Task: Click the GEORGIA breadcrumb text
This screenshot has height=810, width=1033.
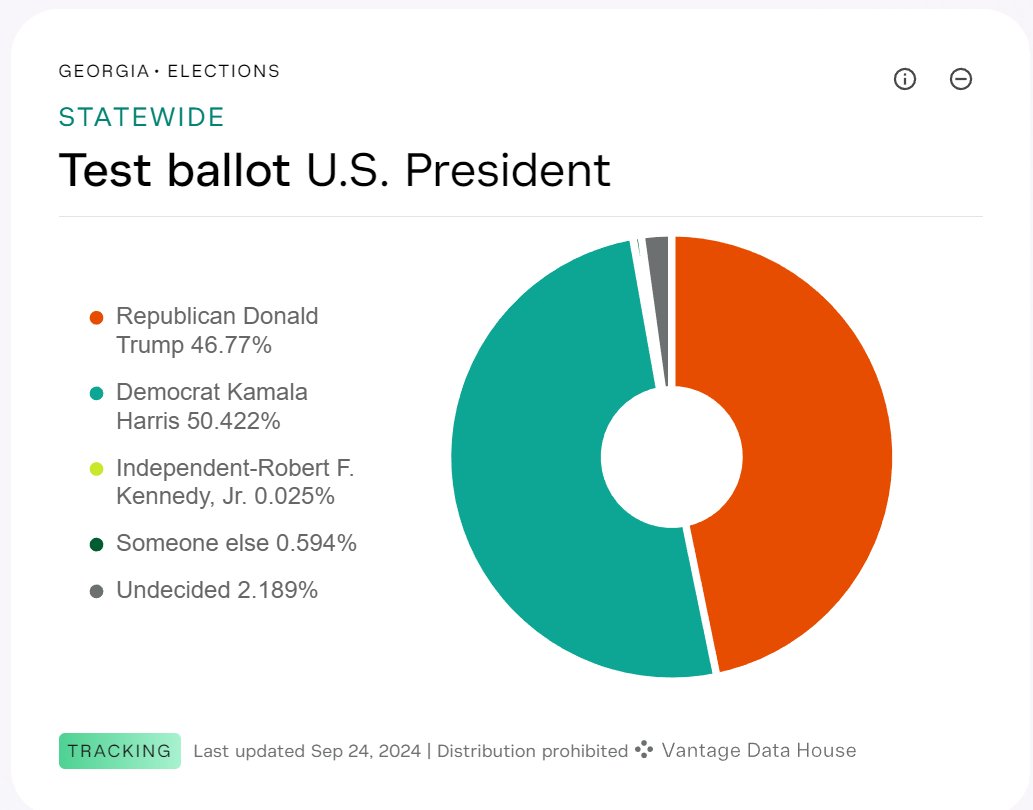Action: (x=103, y=72)
